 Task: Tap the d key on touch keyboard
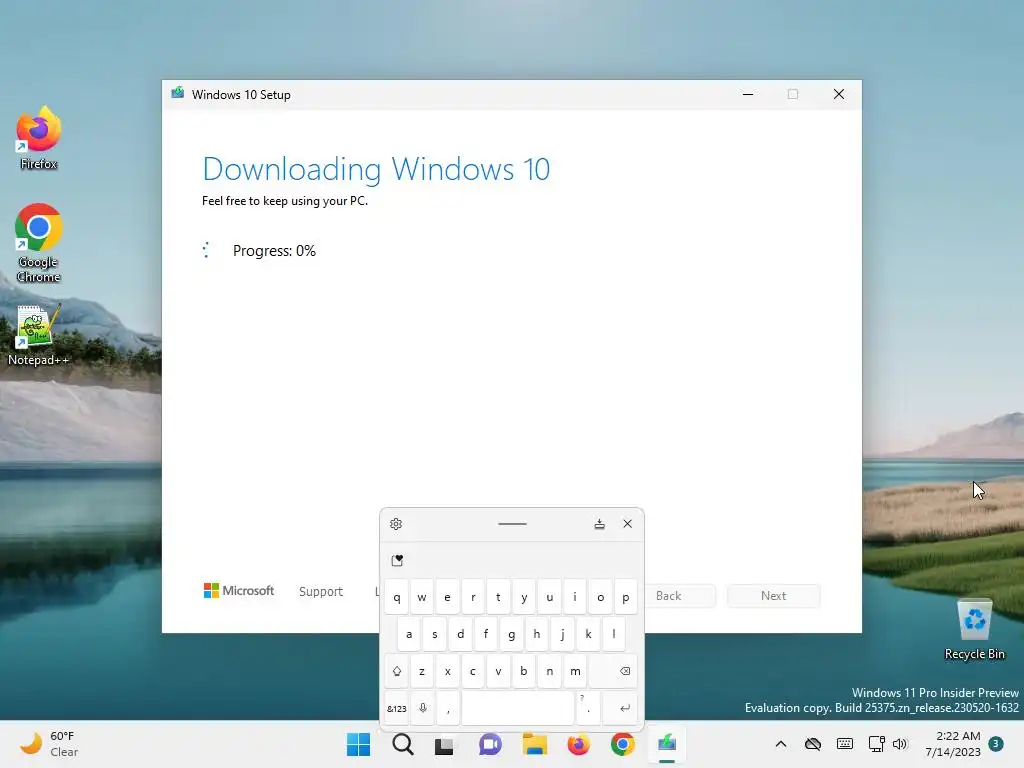coord(460,633)
